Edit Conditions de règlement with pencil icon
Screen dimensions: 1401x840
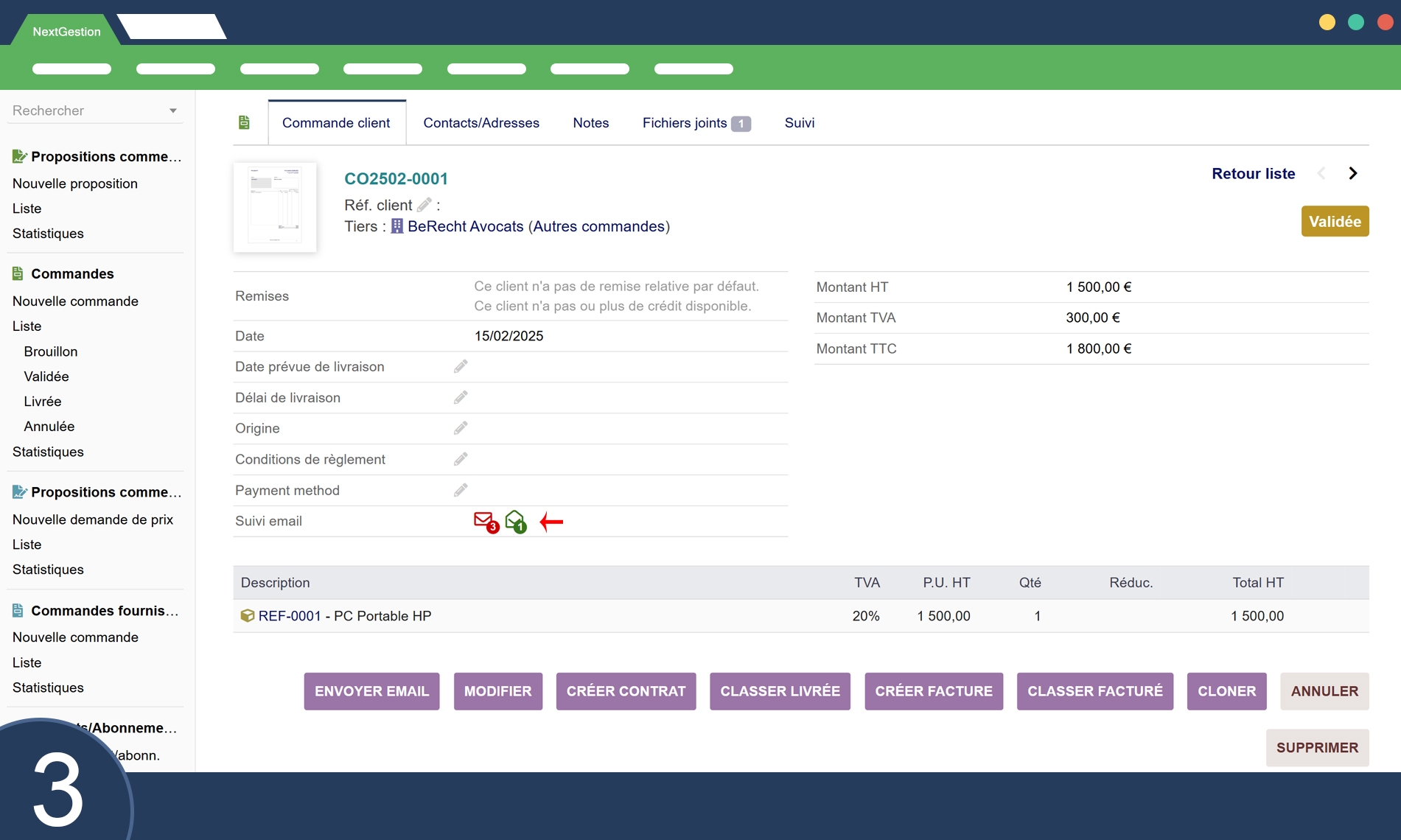pos(461,459)
